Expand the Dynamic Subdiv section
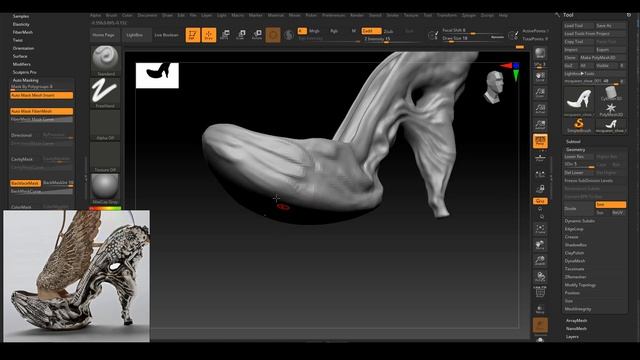 (x=580, y=221)
